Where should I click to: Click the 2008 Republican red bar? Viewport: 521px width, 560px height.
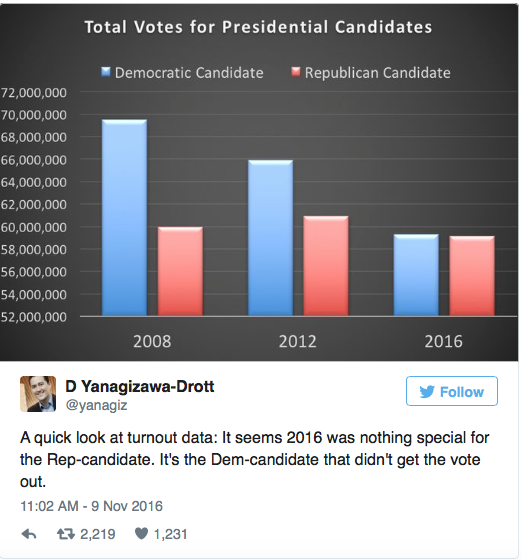pos(180,271)
